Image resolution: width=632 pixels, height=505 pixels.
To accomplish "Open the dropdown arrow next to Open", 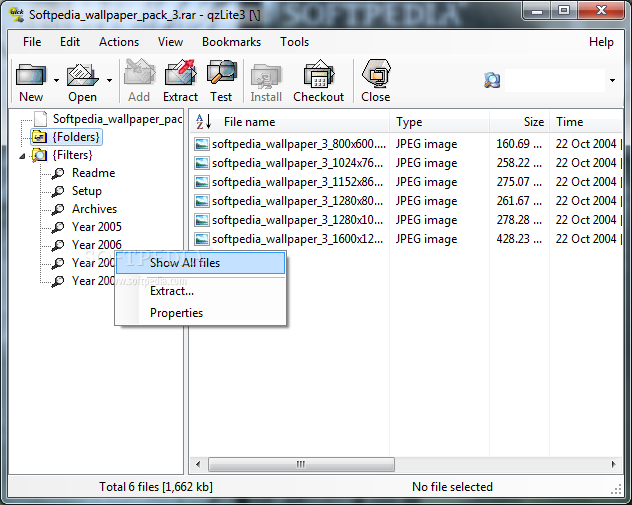I will (109, 81).
